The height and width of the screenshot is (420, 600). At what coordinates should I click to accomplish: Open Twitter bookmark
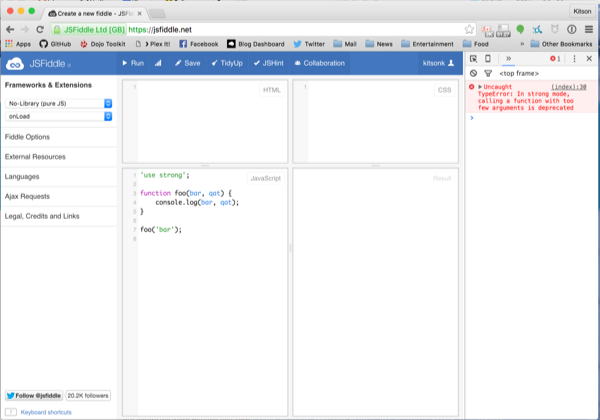click(309, 44)
